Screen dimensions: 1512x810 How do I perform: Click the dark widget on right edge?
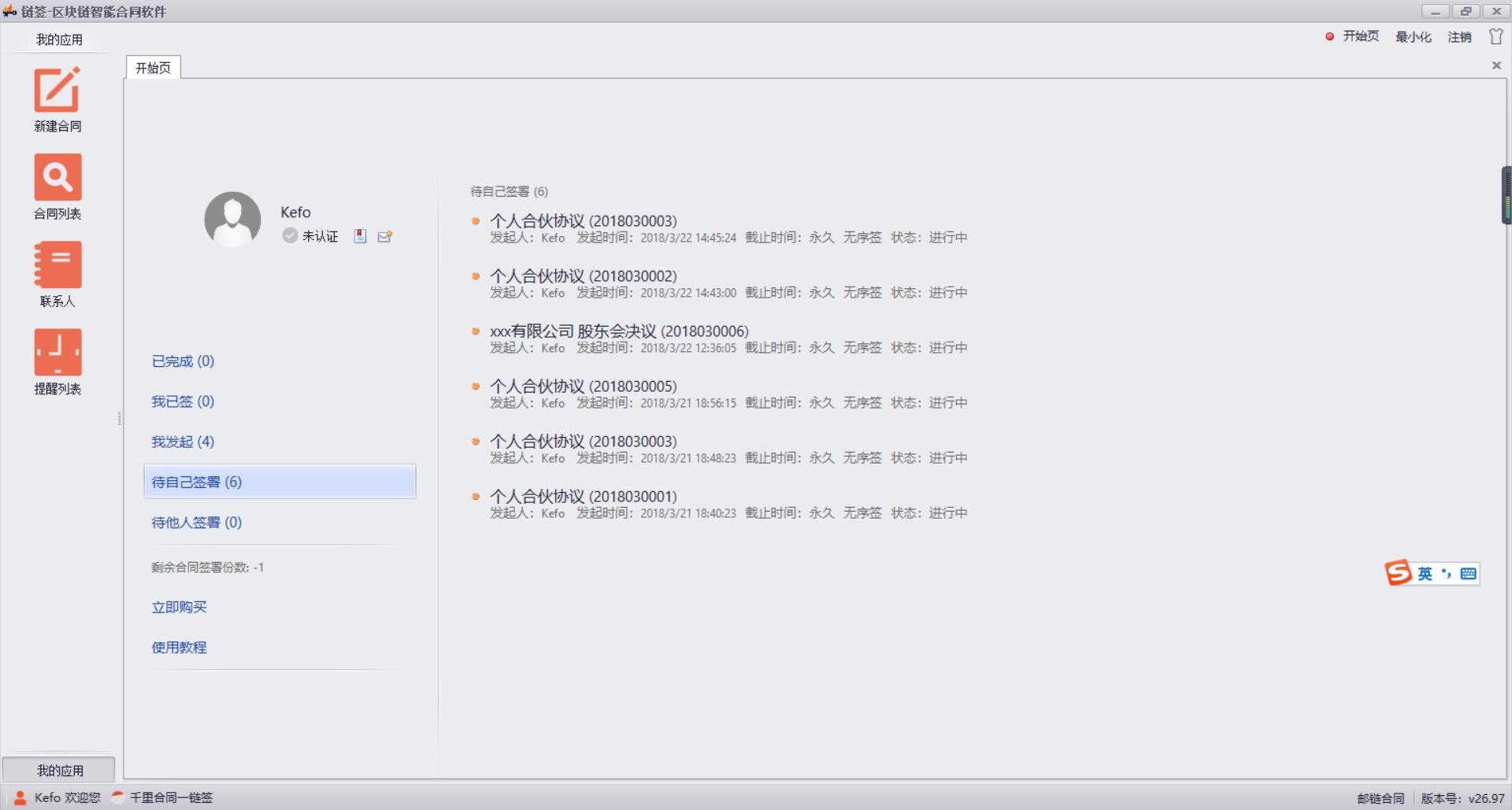(1506, 195)
